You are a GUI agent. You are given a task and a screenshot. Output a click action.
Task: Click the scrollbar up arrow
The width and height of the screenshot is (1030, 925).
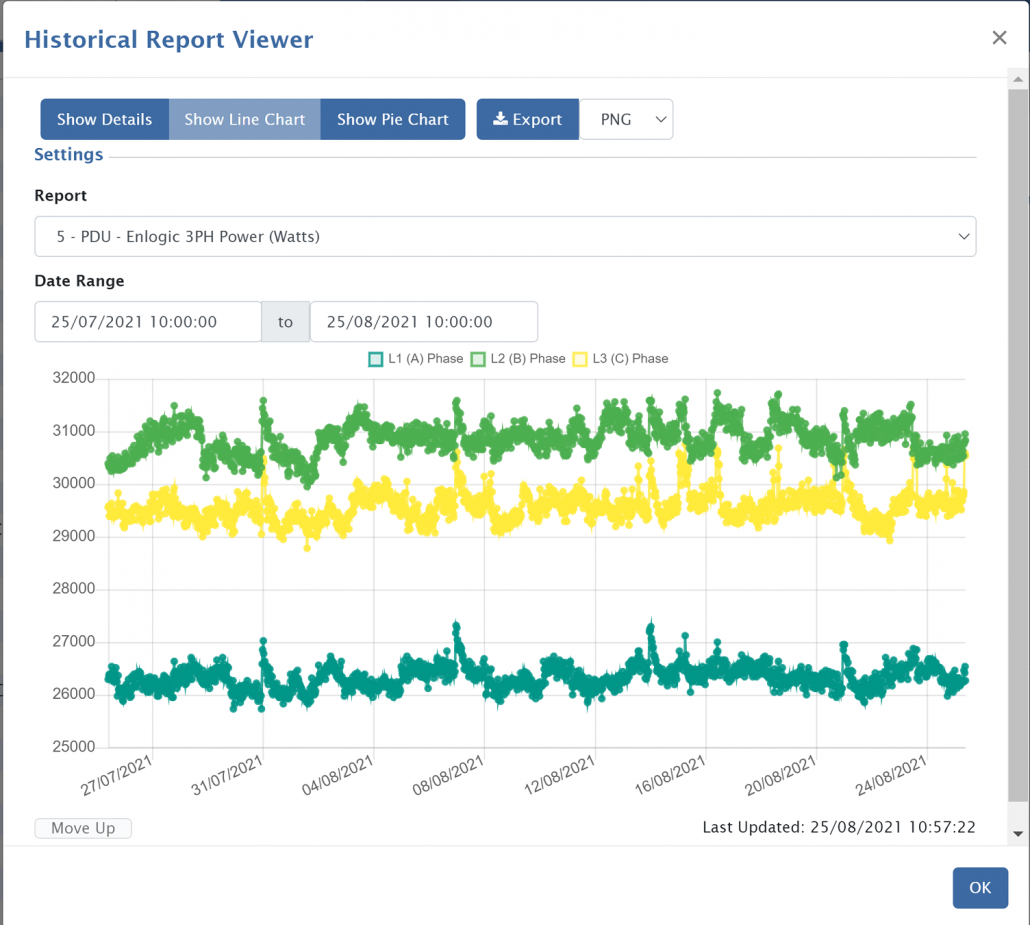[x=1018, y=80]
